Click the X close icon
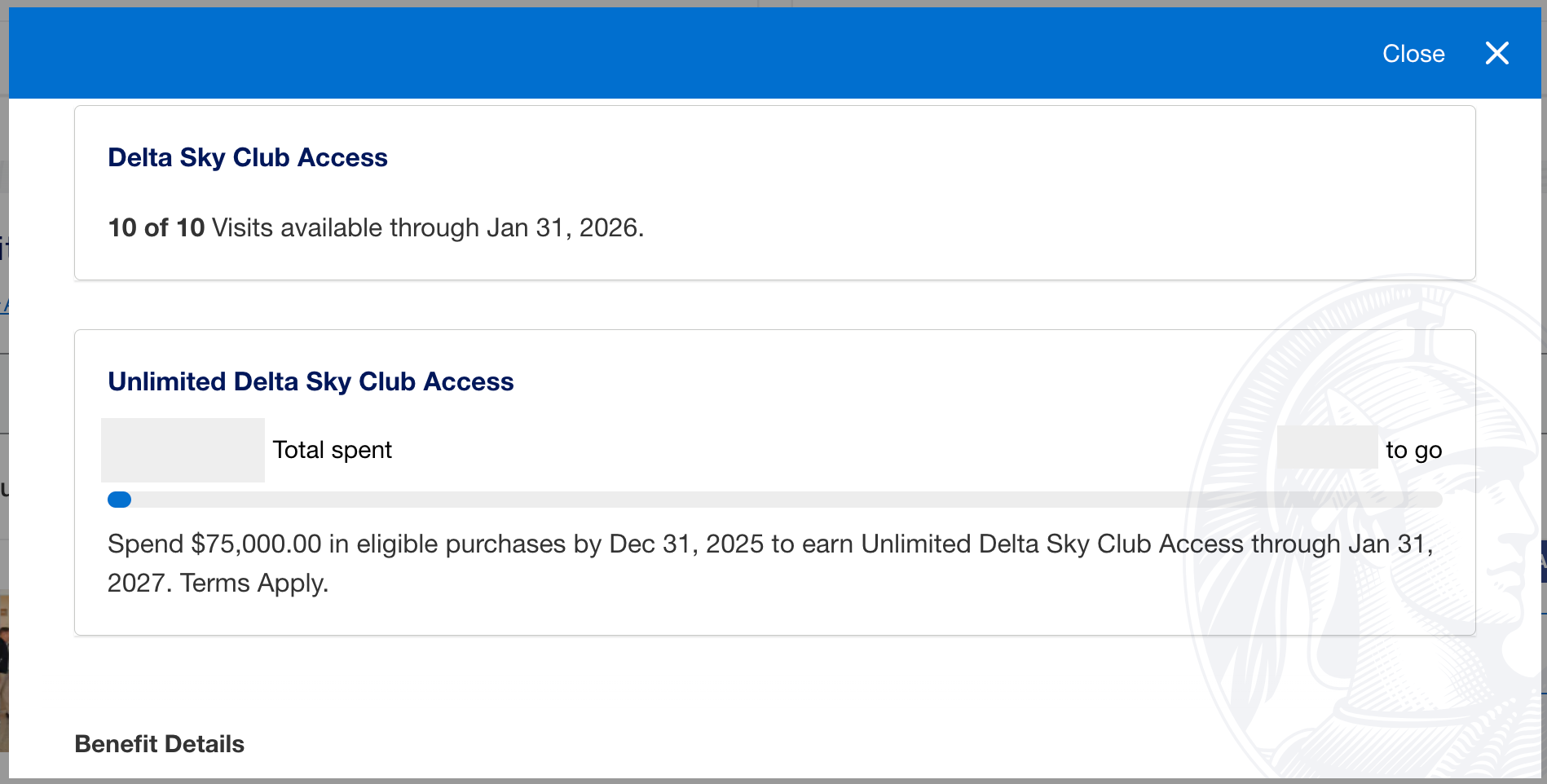1547x784 pixels. pyautogui.click(x=1497, y=53)
